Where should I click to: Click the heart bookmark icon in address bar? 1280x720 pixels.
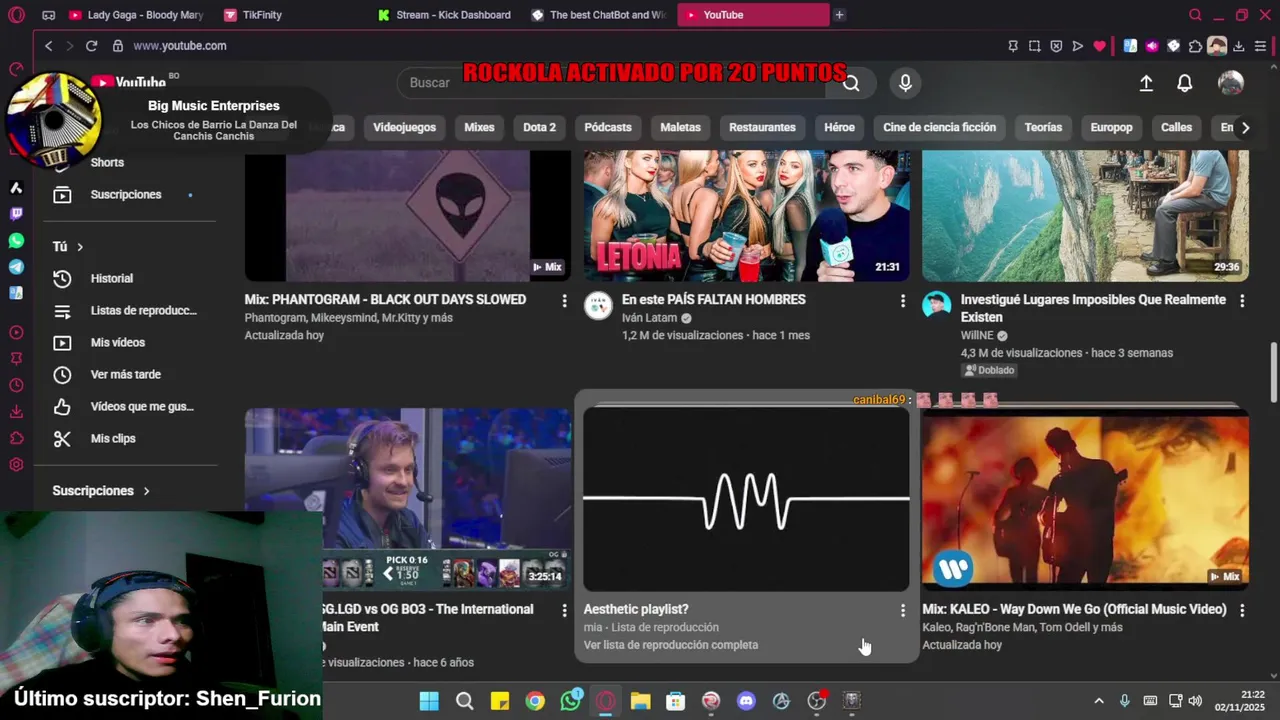1099,46
